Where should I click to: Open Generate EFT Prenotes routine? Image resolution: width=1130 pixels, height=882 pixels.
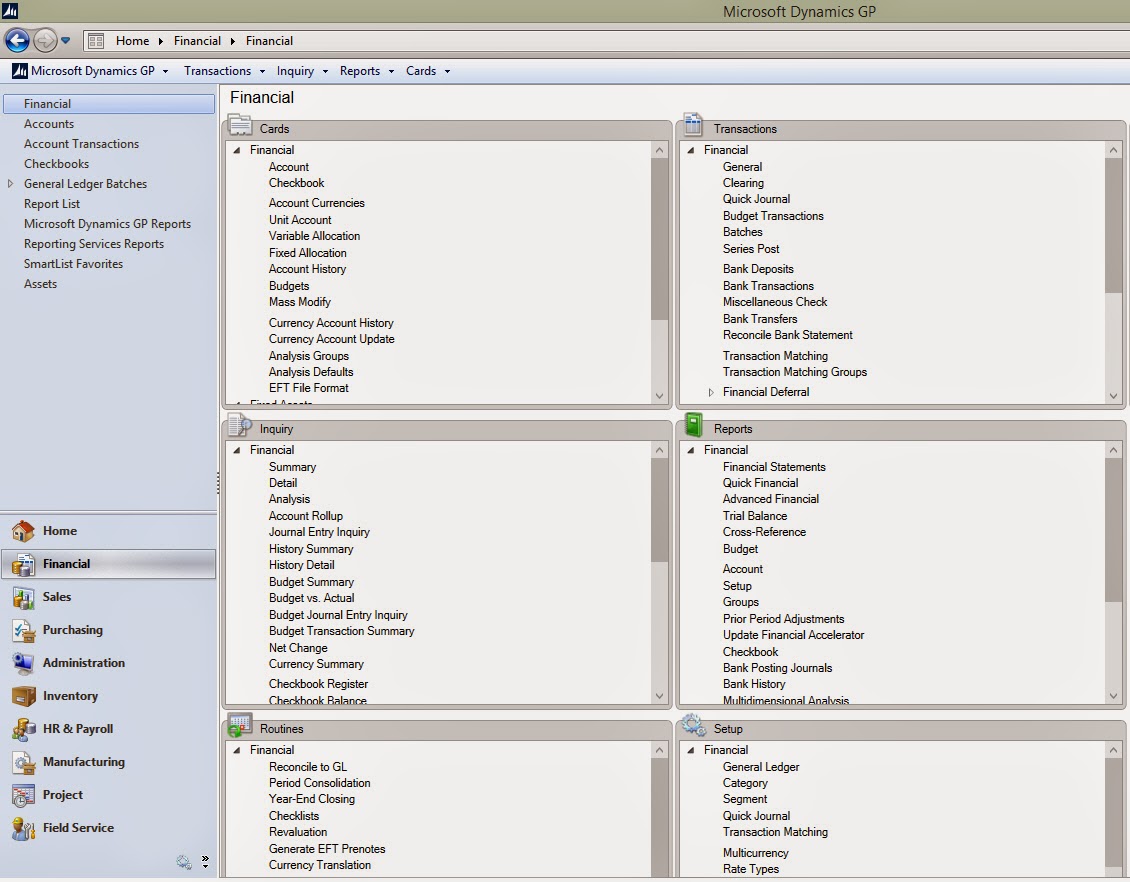coord(327,849)
